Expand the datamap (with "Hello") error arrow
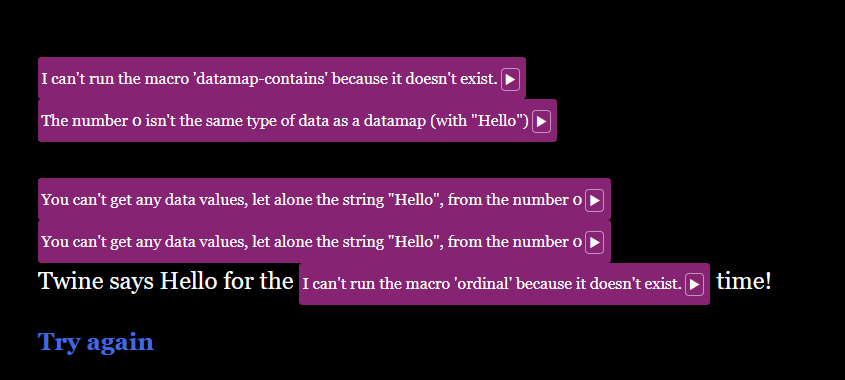Image resolution: width=845 pixels, height=380 pixels. [x=541, y=121]
